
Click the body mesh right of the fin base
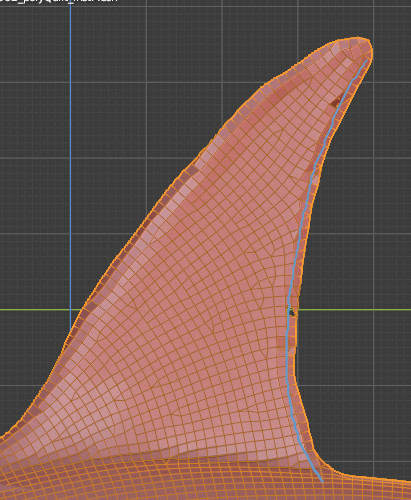(x=373, y=488)
